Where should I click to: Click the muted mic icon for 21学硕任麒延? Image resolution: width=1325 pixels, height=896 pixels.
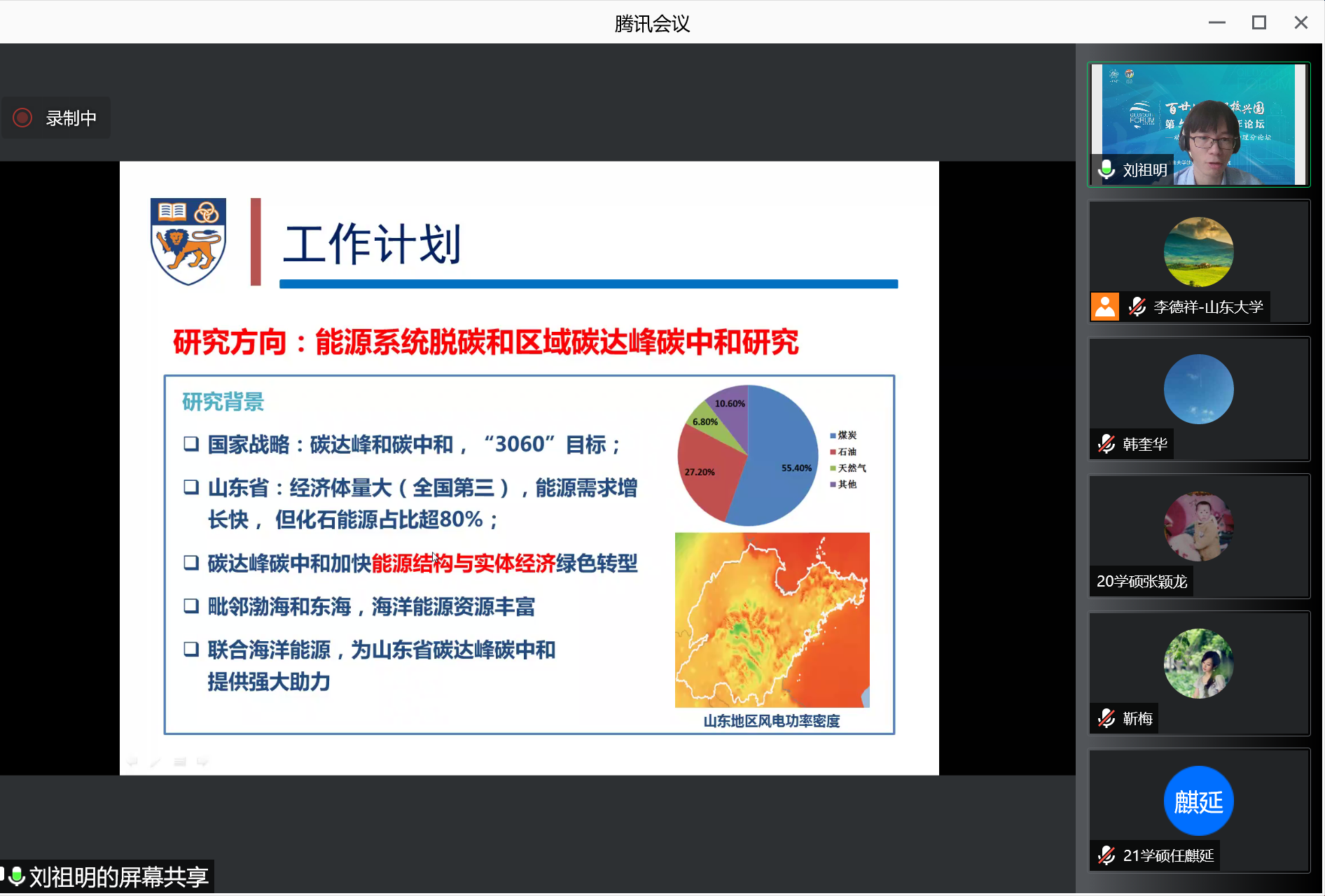(x=1107, y=855)
